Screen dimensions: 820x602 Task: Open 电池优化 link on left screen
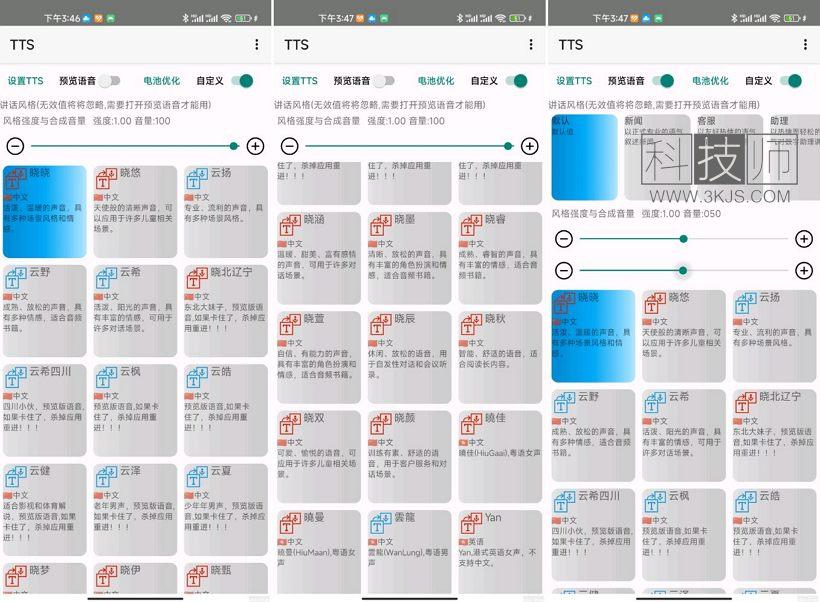point(162,81)
